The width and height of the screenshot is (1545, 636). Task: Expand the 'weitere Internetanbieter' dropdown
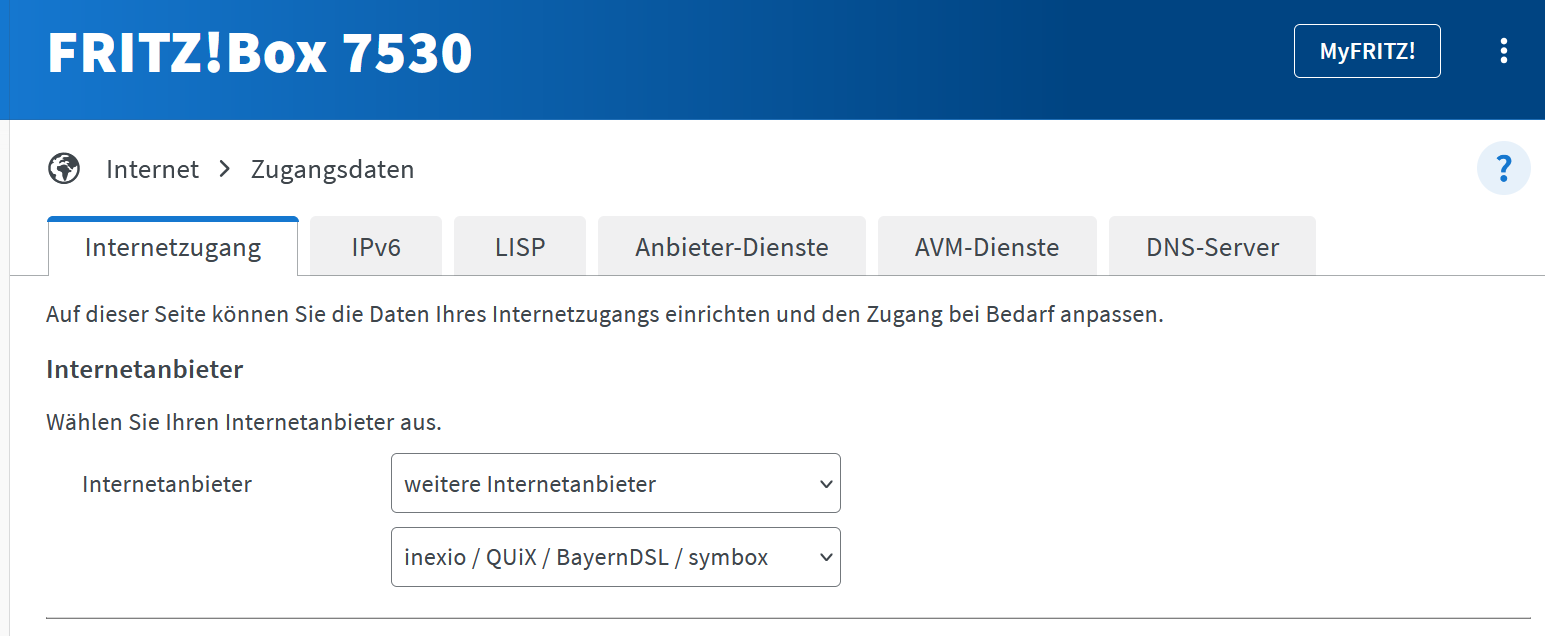pos(616,484)
